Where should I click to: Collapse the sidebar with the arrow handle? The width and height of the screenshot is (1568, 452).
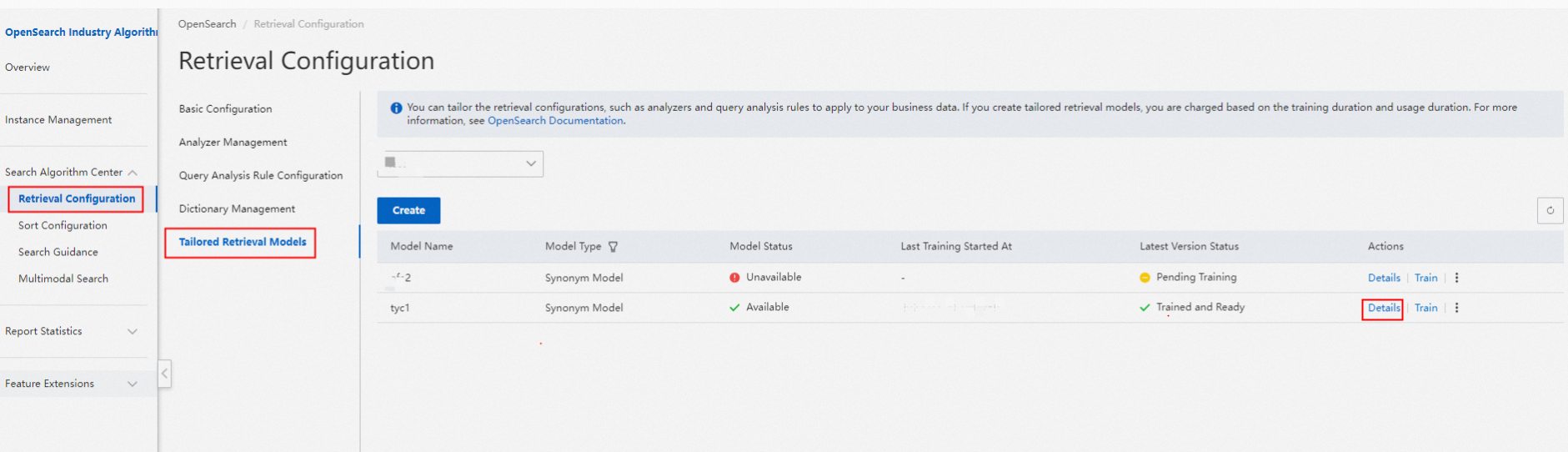164,374
